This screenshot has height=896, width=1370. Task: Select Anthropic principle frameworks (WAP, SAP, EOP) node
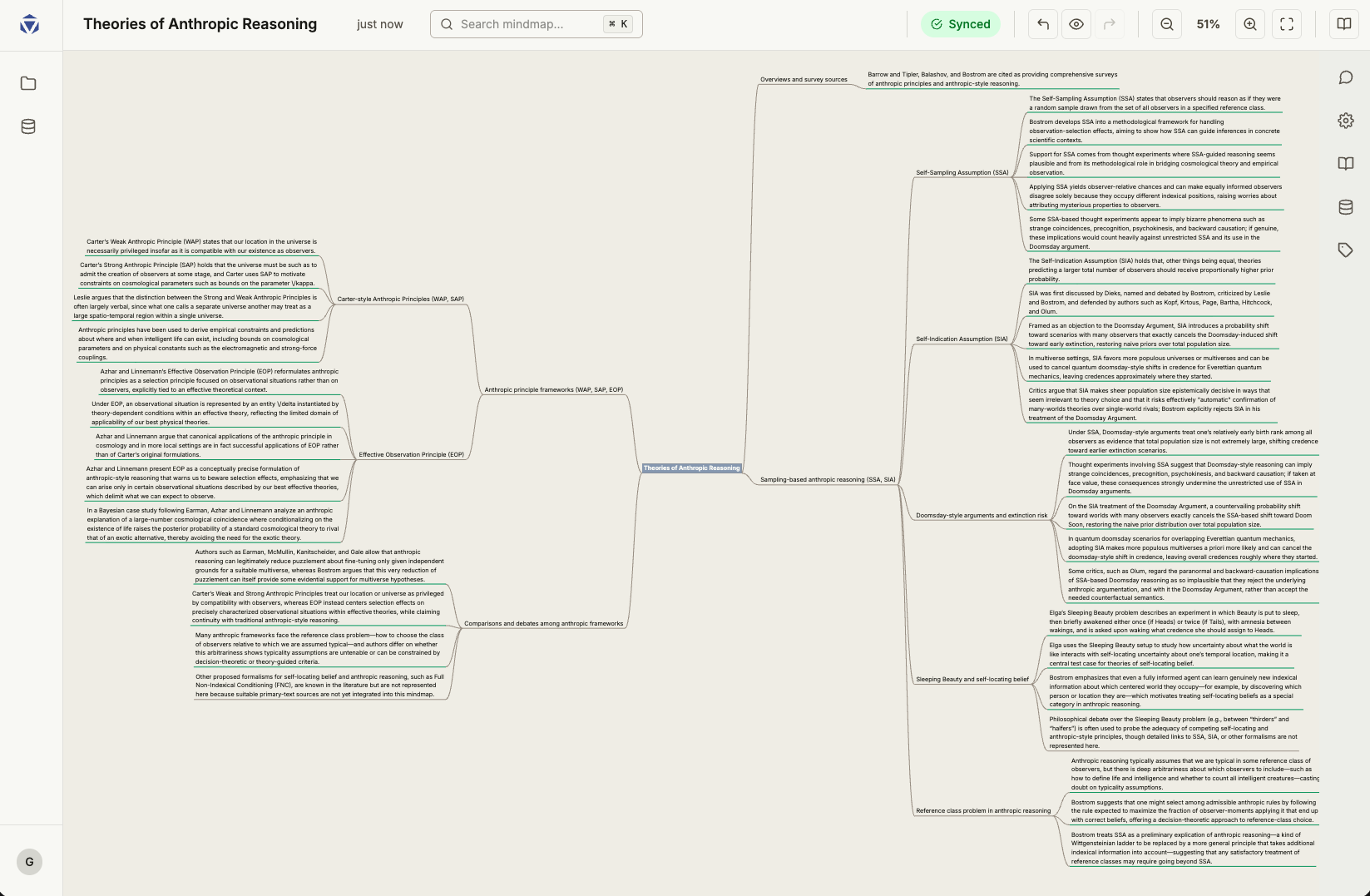click(x=554, y=390)
